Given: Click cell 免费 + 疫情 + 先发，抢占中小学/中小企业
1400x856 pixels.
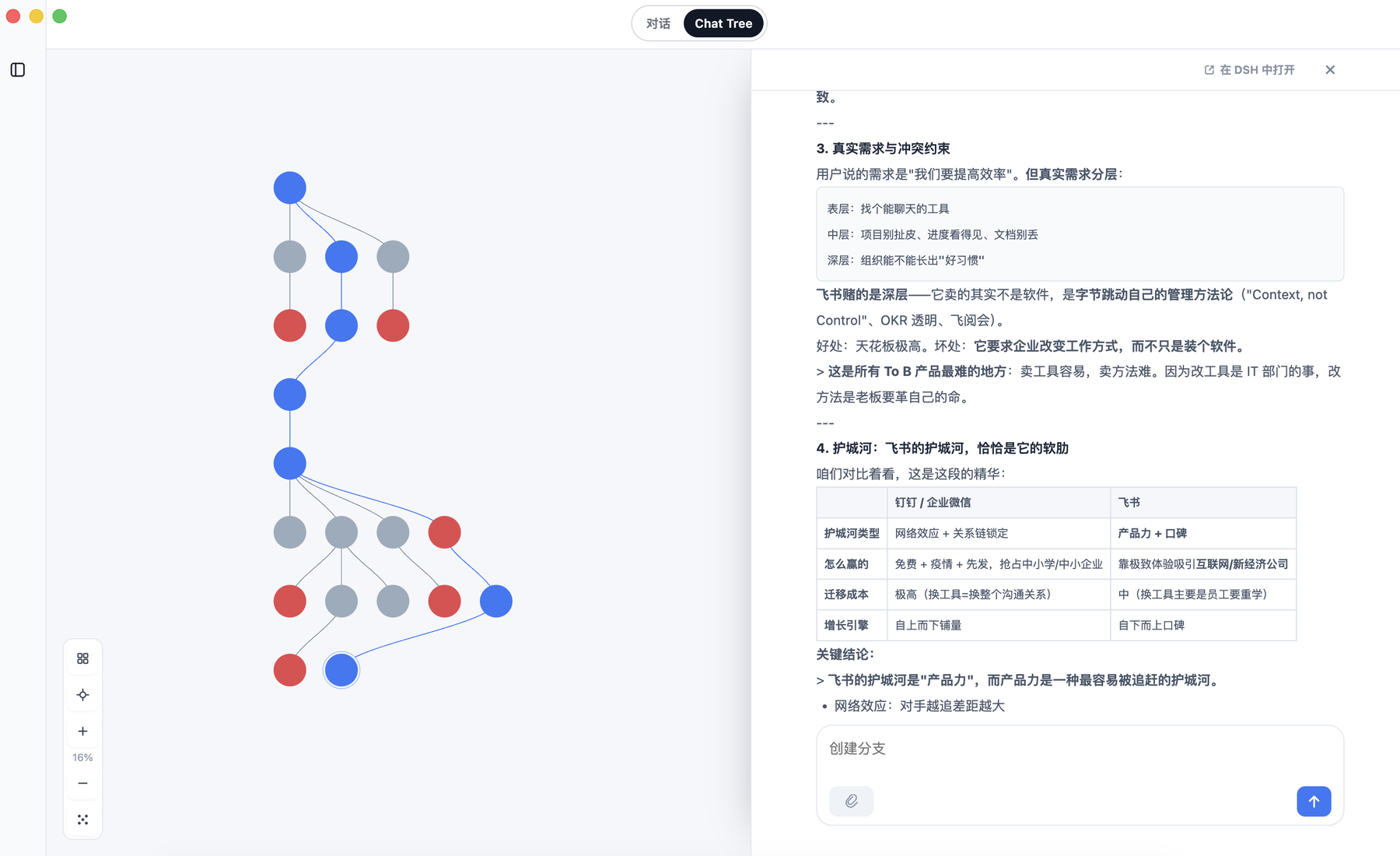Looking at the screenshot, I should (x=999, y=564).
